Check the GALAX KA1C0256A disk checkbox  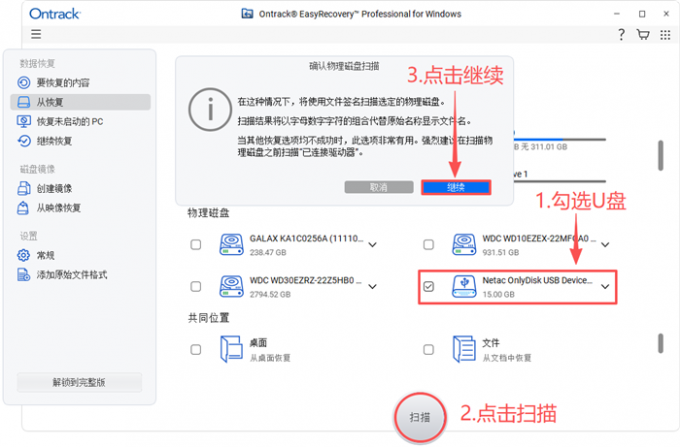click(196, 245)
